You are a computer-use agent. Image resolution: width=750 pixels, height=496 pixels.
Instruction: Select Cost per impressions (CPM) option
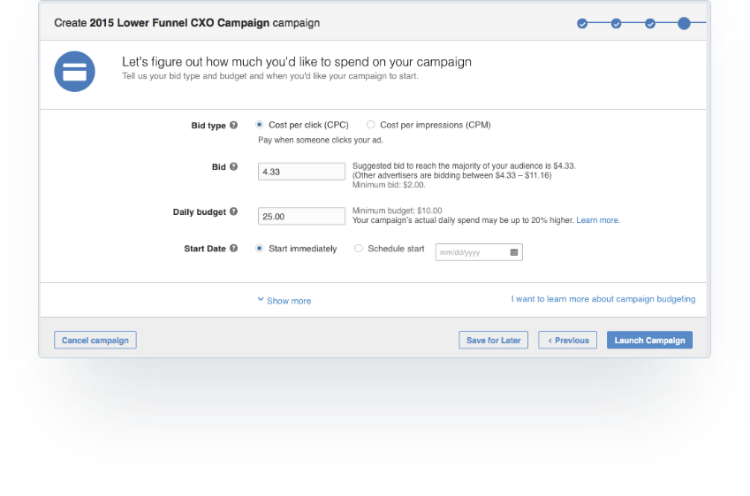[x=371, y=125]
